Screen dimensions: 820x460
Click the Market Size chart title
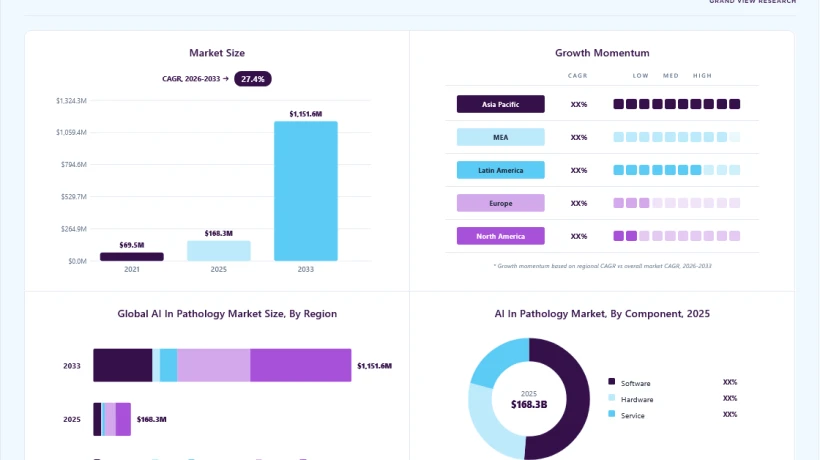tap(217, 53)
